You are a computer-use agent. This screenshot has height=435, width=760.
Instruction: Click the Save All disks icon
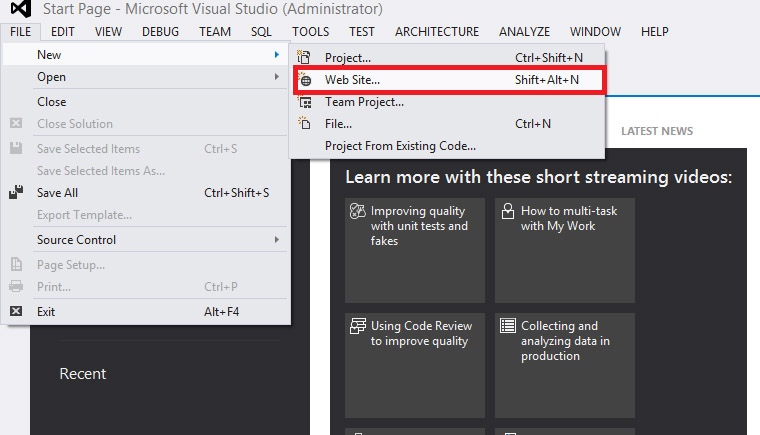point(16,192)
